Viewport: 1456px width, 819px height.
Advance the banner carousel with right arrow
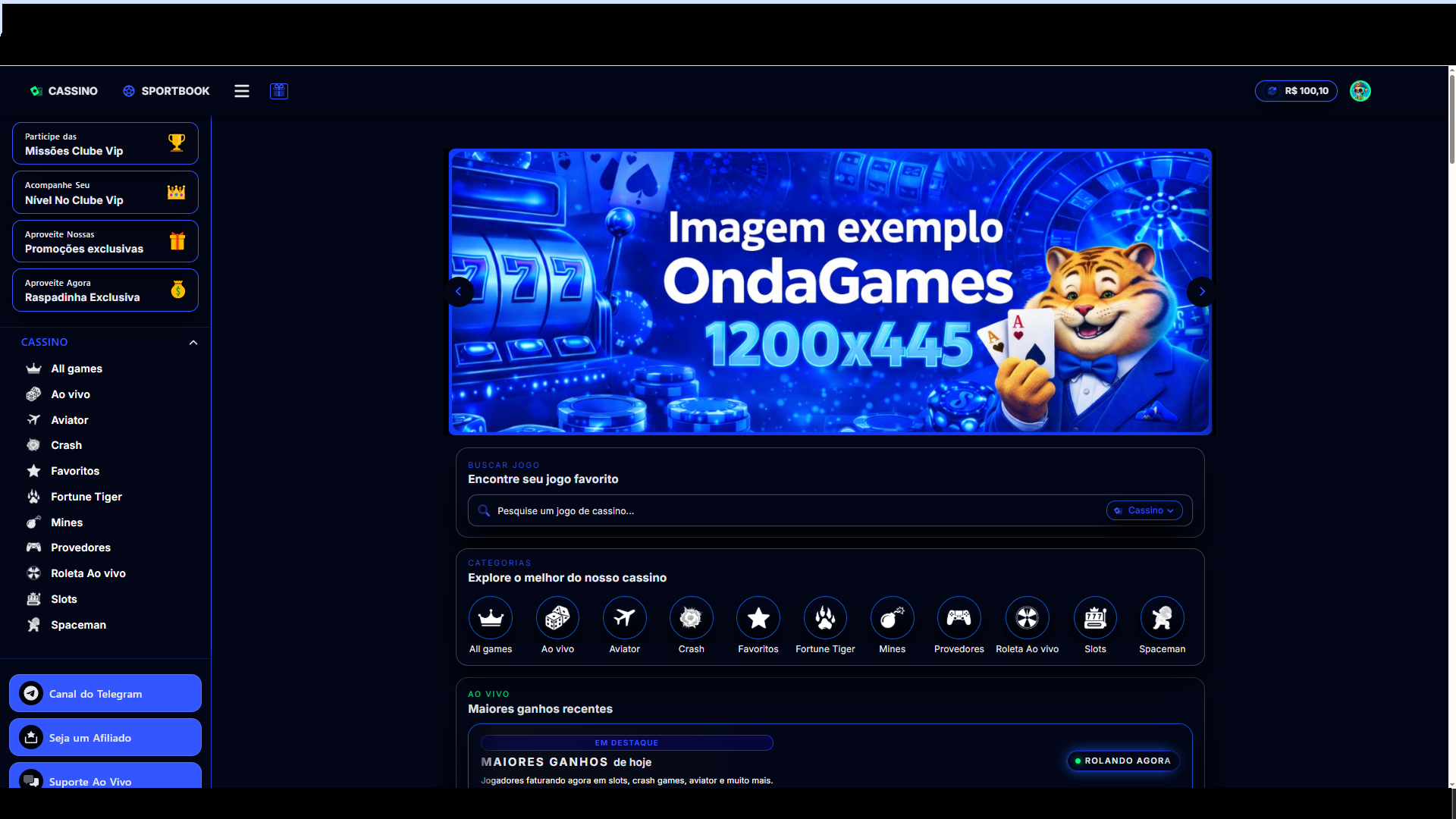click(x=1200, y=291)
